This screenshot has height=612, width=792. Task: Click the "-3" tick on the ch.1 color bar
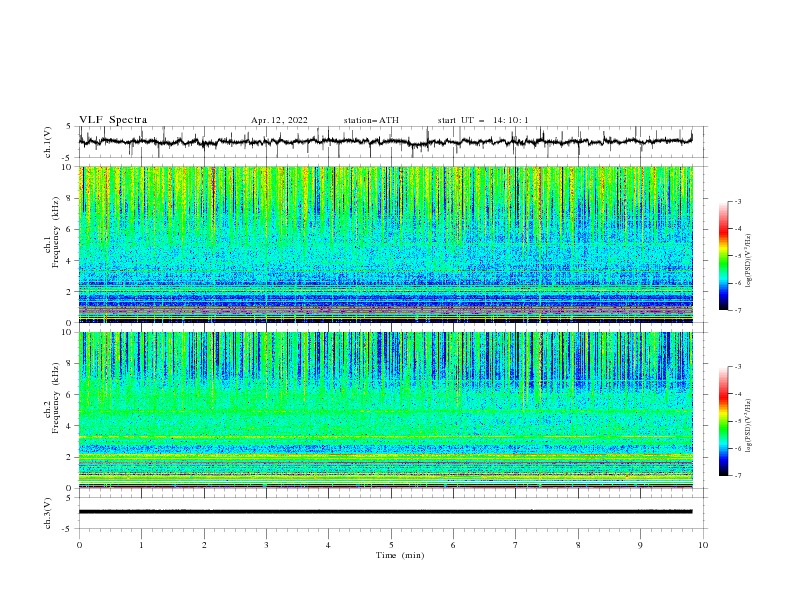738,201
